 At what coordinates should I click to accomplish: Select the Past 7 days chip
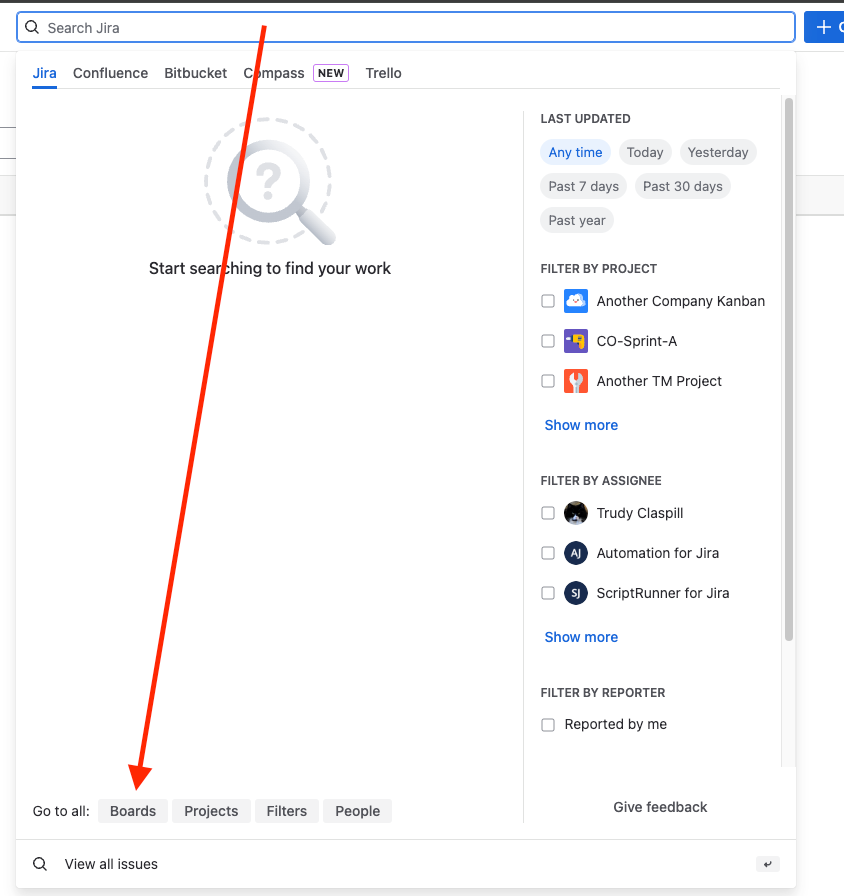(583, 186)
